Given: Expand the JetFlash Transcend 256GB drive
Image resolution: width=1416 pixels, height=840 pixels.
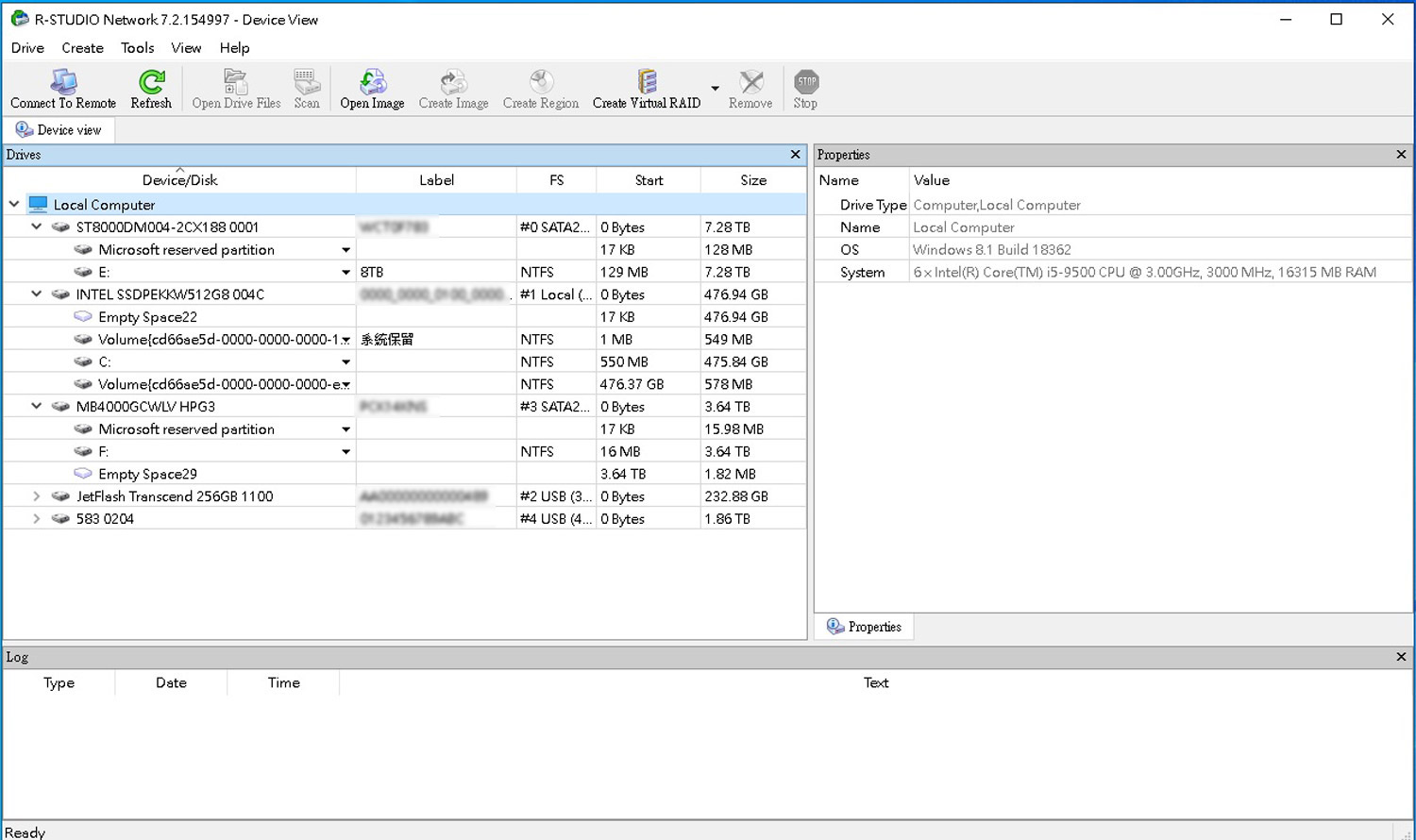Looking at the screenshot, I should [x=37, y=496].
